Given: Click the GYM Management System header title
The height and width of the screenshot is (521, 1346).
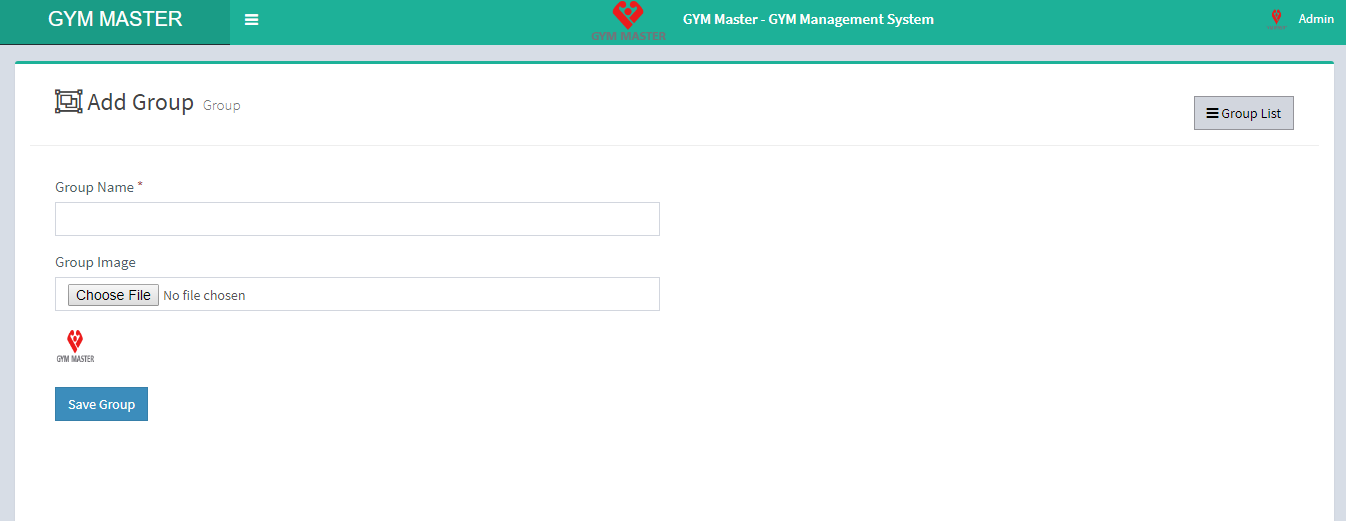Looking at the screenshot, I should (808, 19).
